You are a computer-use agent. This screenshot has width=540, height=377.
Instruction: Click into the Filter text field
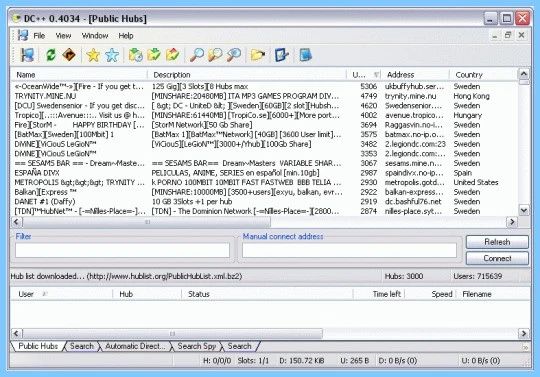[x=122, y=250]
